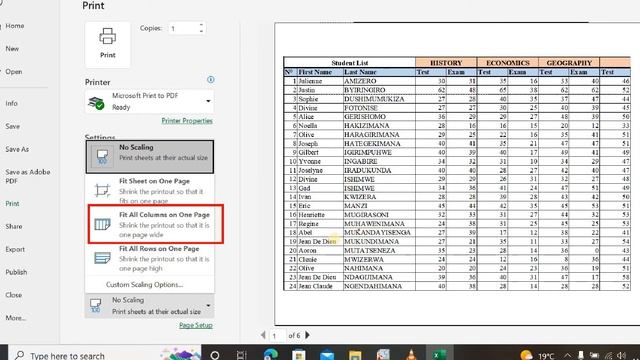640x360 pixels.
Task: Select Print in the backstage sidebar
Action: pyautogui.click(x=12, y=203)
